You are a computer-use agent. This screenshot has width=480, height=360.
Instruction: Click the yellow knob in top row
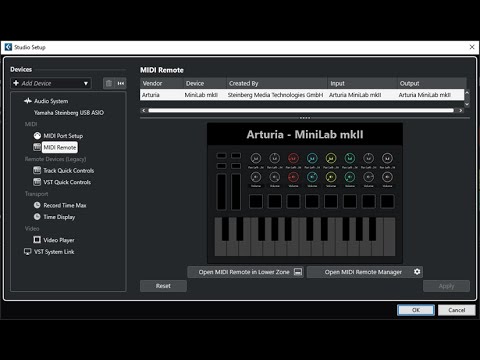[x=331, y=158]
